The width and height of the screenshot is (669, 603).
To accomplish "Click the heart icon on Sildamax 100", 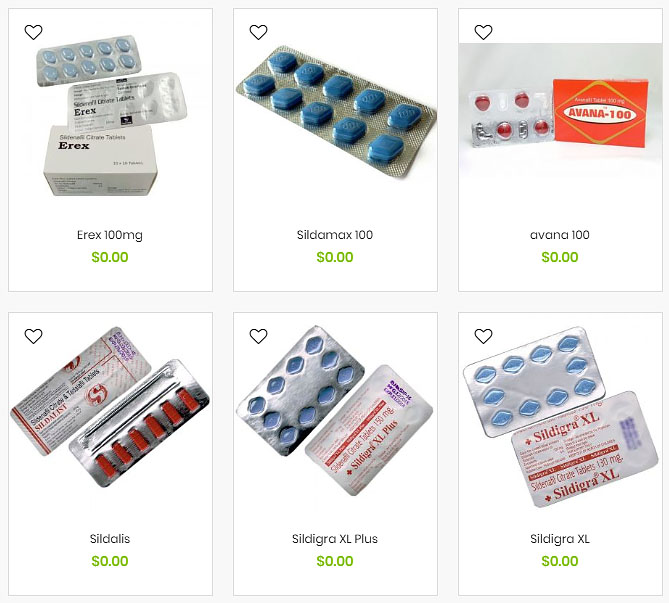I will (258, 32).
